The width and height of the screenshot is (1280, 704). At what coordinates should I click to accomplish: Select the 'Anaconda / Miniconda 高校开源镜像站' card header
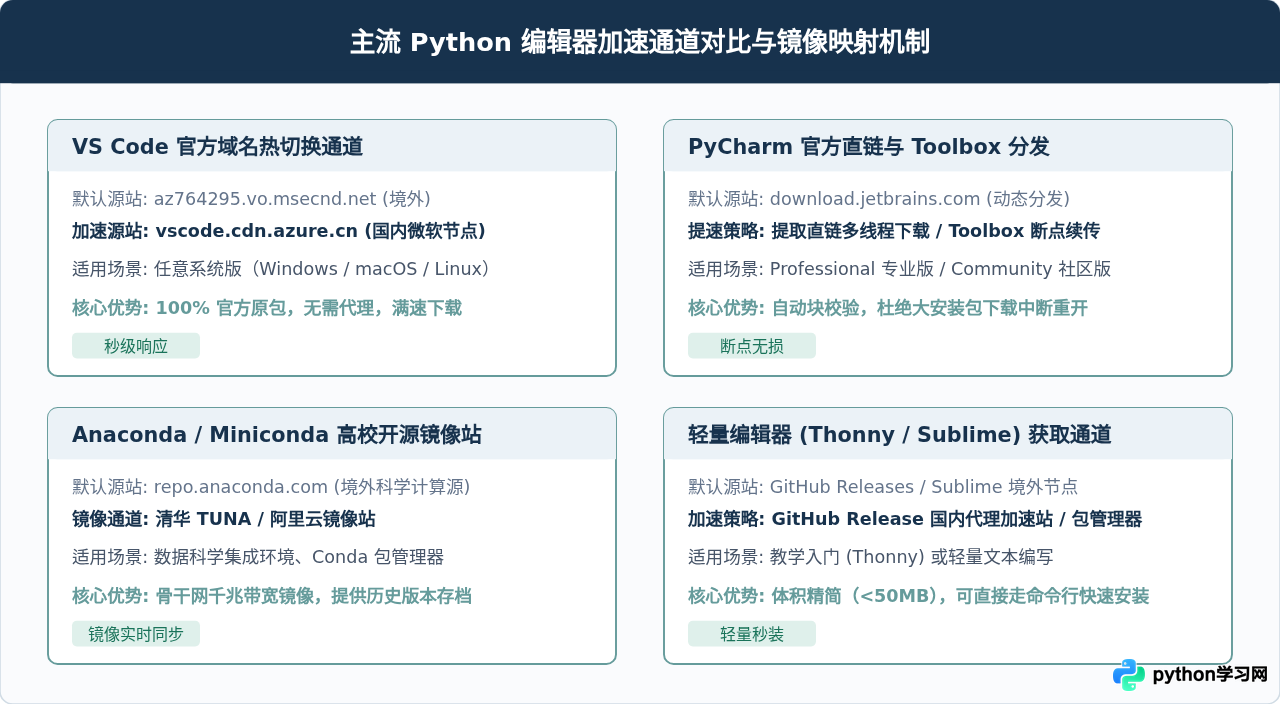tap(332, 434)
